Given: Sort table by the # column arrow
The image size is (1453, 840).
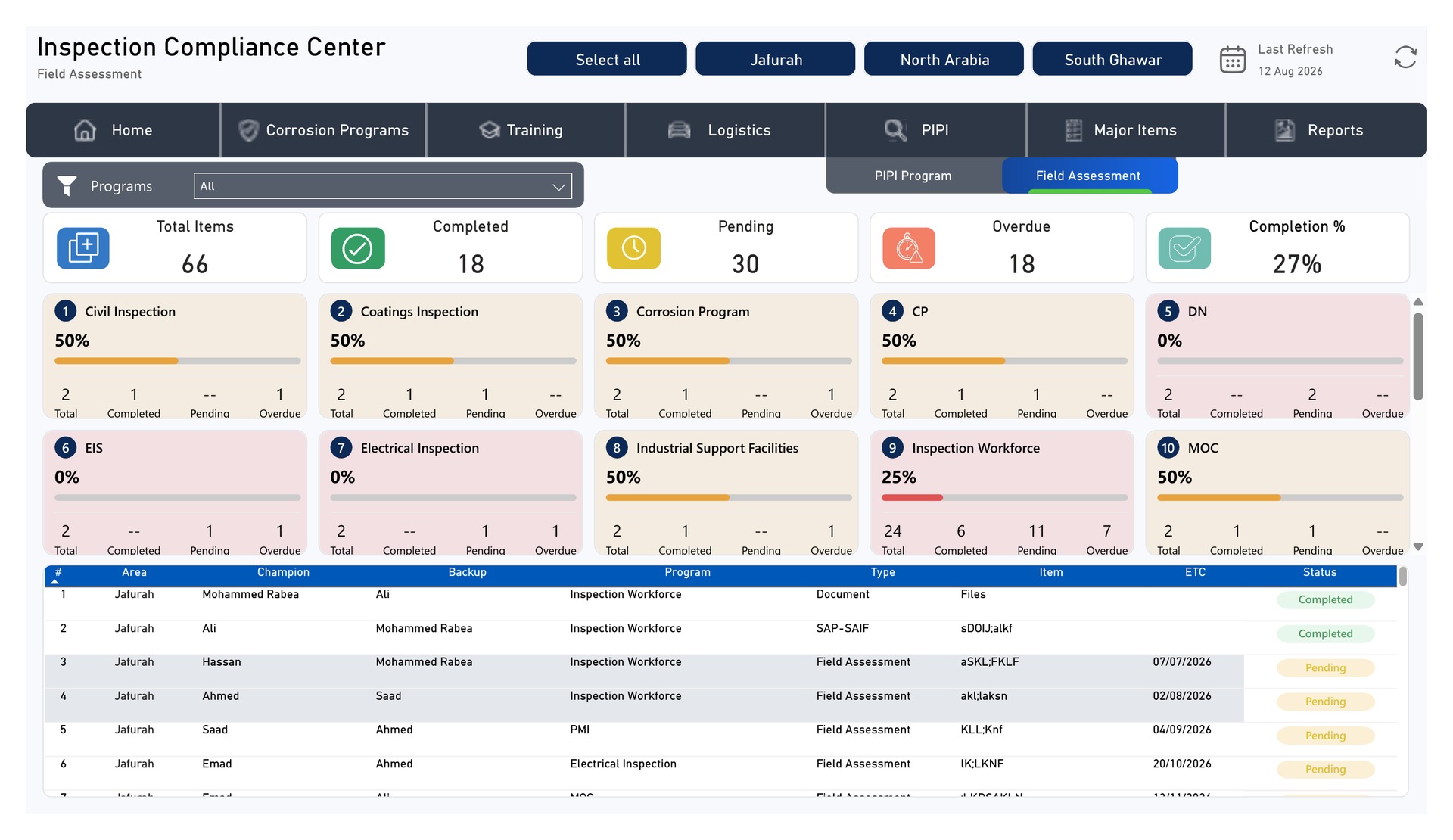Looking at the screenshot, I should coord(55,582).
